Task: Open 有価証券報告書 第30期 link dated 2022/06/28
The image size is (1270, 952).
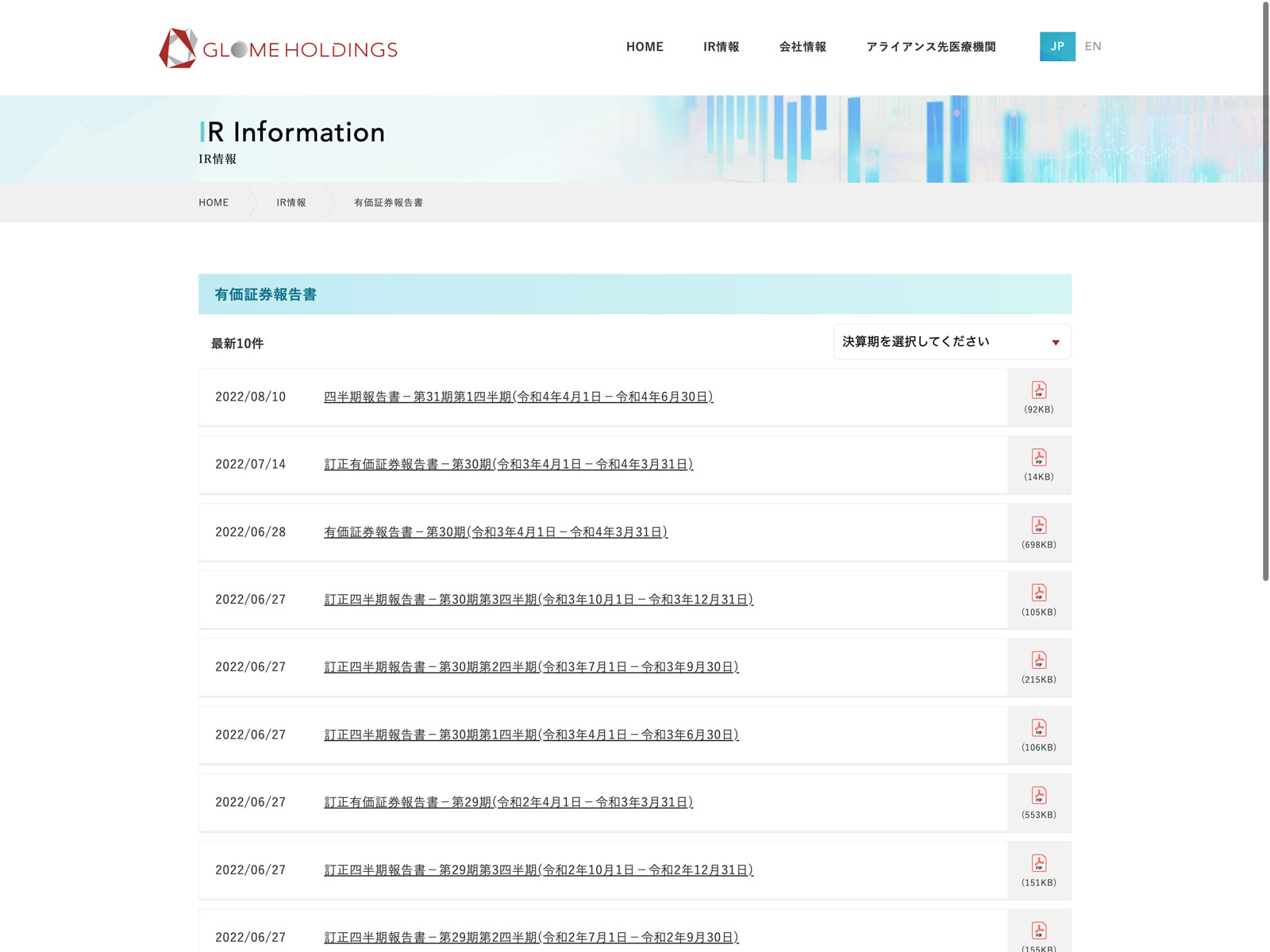Action: pyautogui.click(x=495, y=532)
